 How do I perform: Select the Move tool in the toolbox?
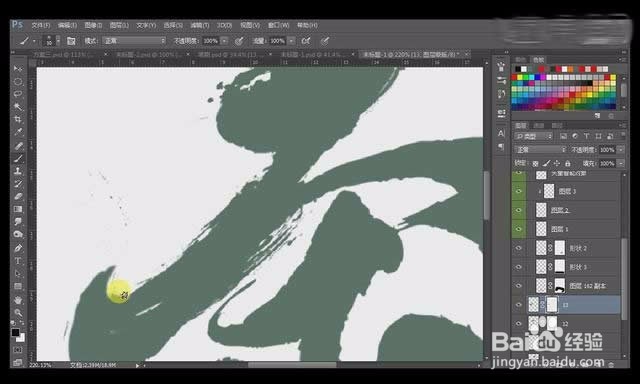18,68
